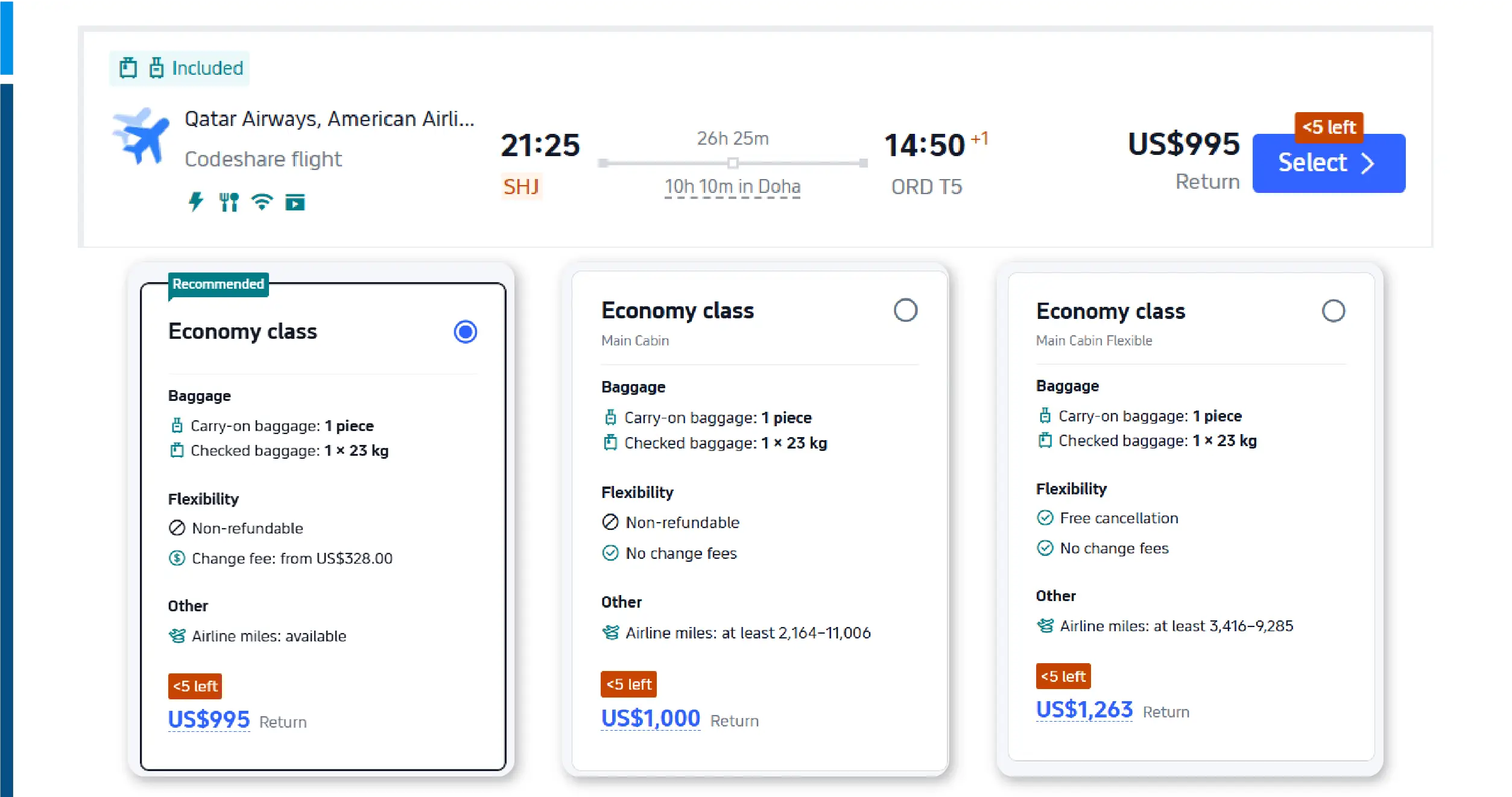Image resolution: width=1512 pixels, height=797 pixels.
Task: Click the in-flight entertainment video icon
Action: [x=295, y=203]
